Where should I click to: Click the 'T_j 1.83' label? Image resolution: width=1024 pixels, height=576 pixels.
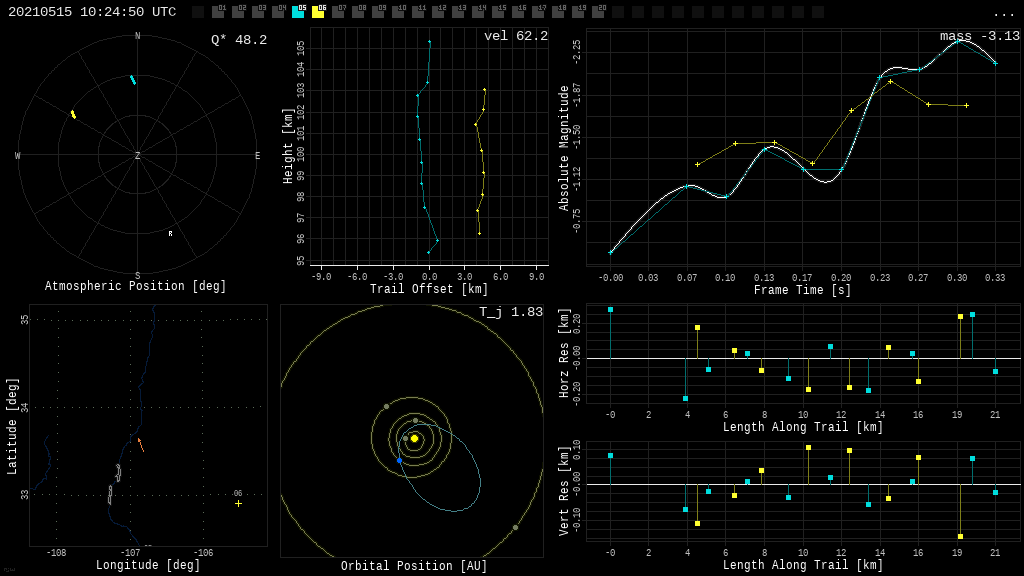click(x=510, y=312)
